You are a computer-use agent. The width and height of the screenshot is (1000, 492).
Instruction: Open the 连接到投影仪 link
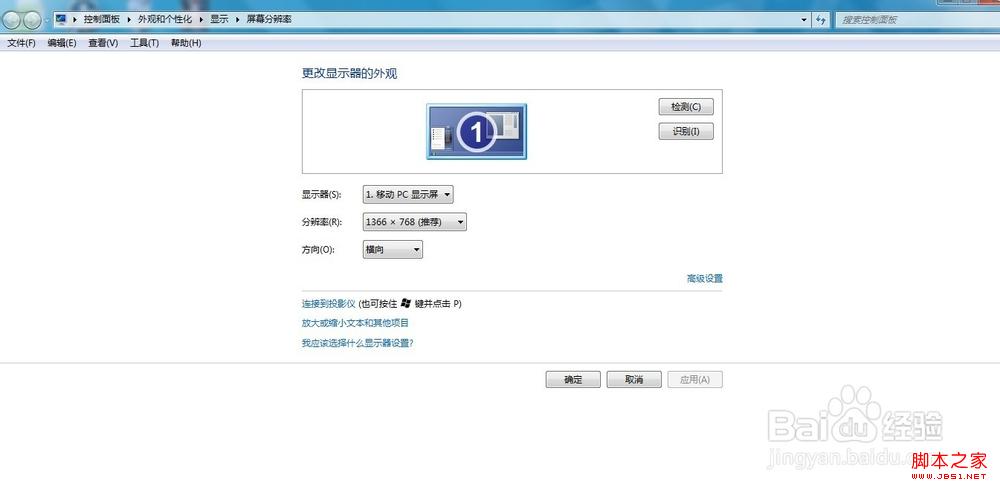pos(328,304)
